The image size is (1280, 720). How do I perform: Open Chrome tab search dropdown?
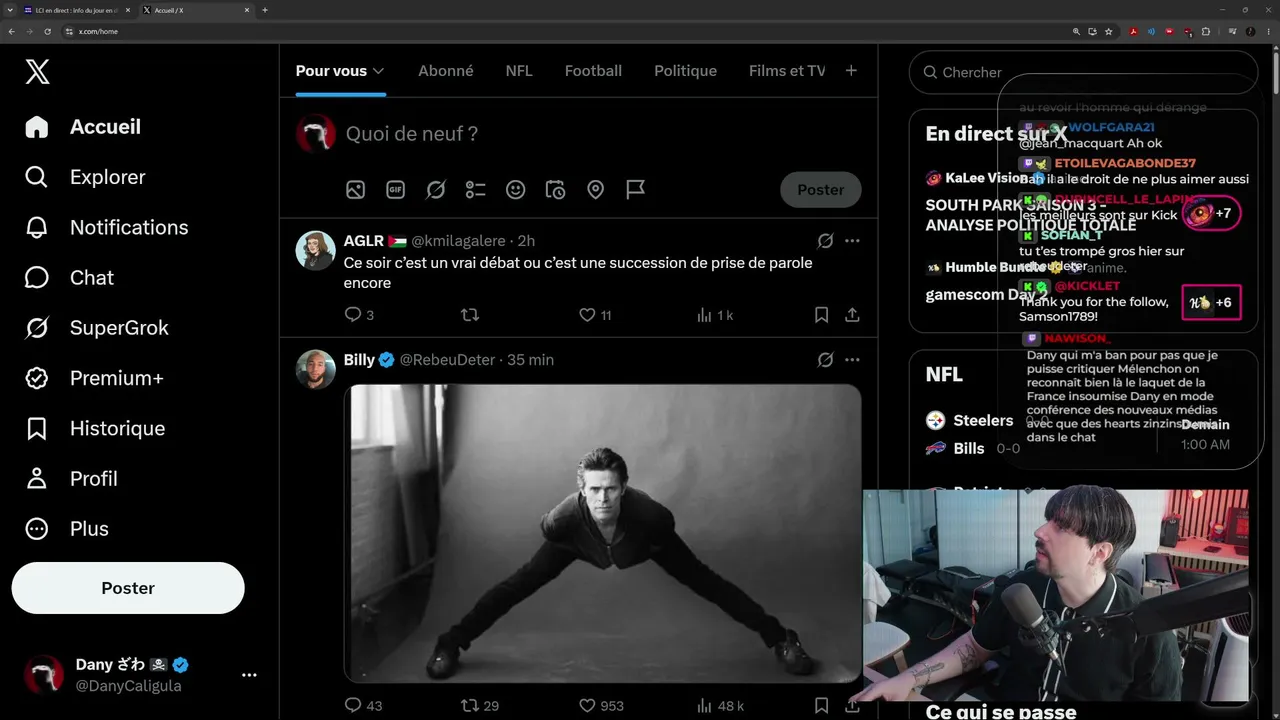10,10
